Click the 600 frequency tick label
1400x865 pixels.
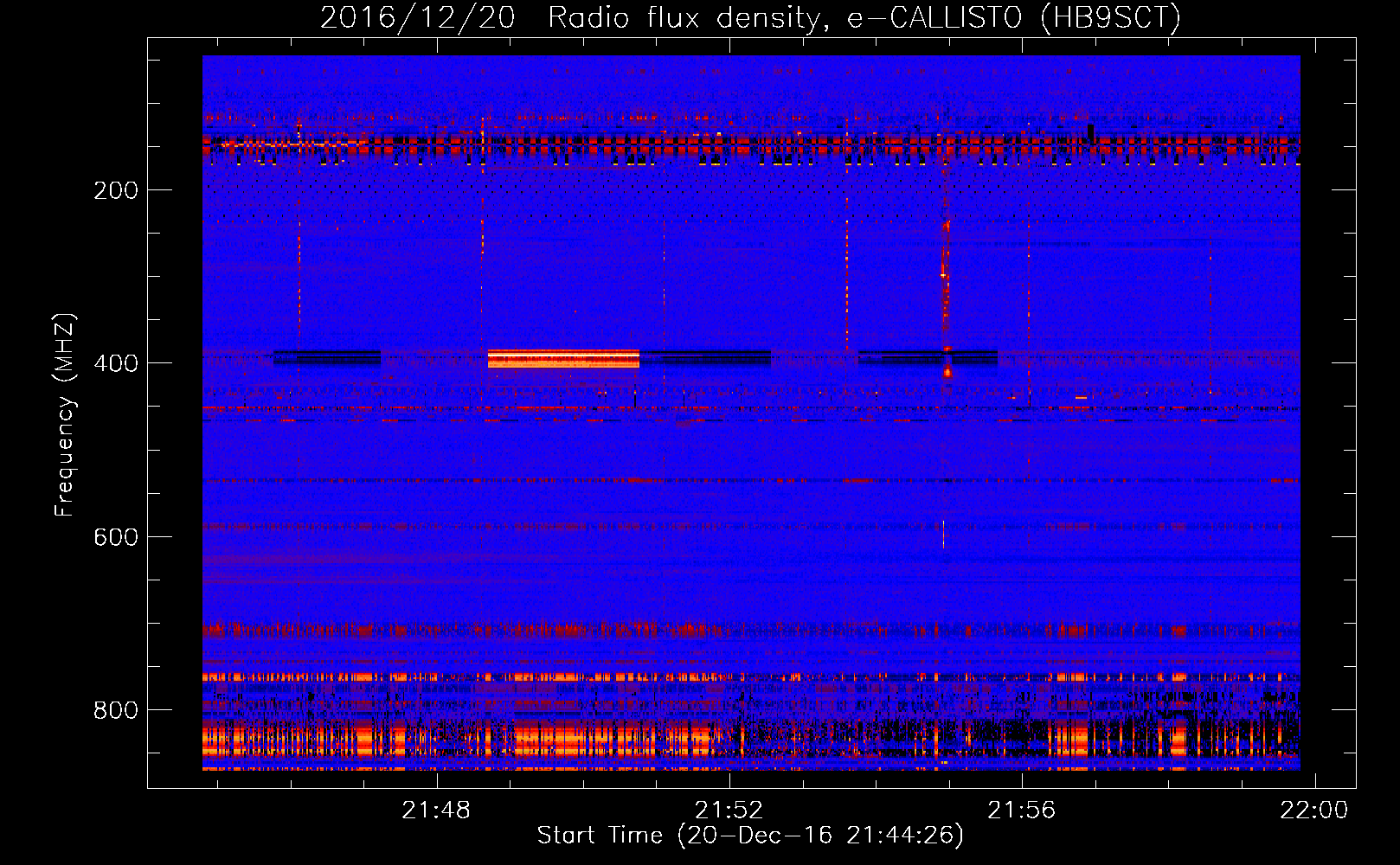[x=116, y=537]
